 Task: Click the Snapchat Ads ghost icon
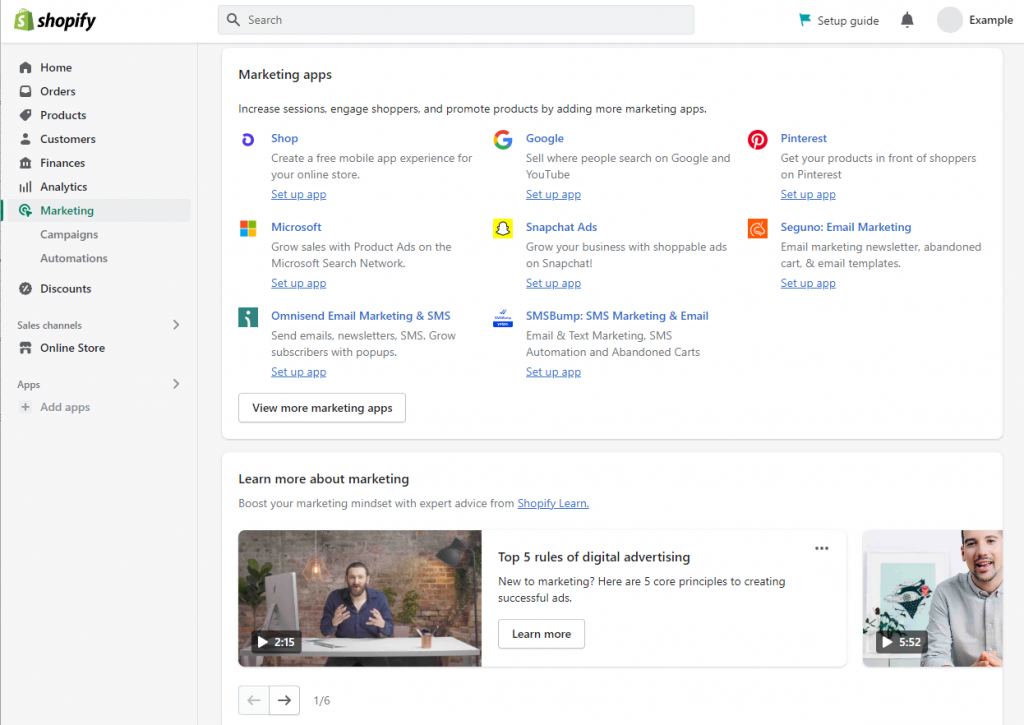503,229
